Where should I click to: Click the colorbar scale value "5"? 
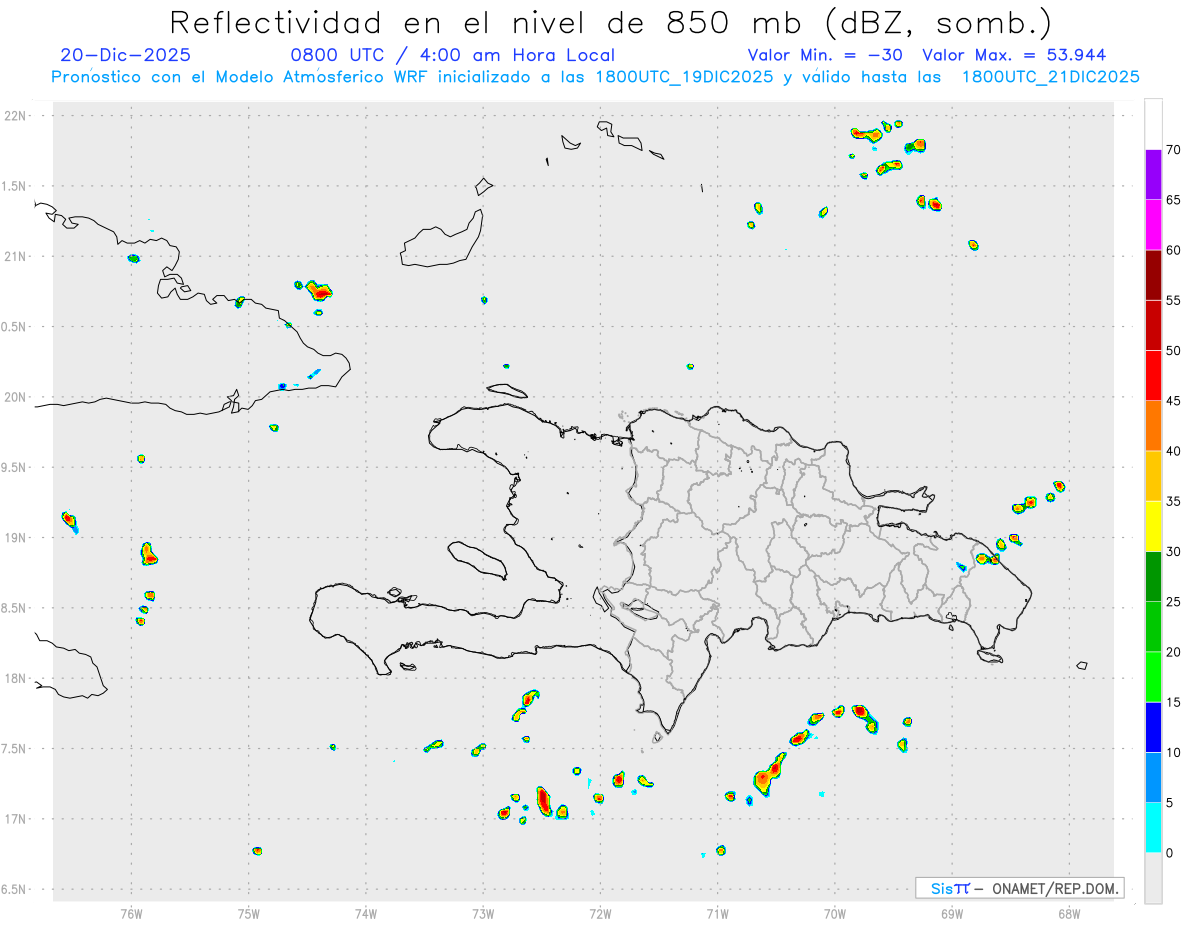click(x=1170, y=803)
